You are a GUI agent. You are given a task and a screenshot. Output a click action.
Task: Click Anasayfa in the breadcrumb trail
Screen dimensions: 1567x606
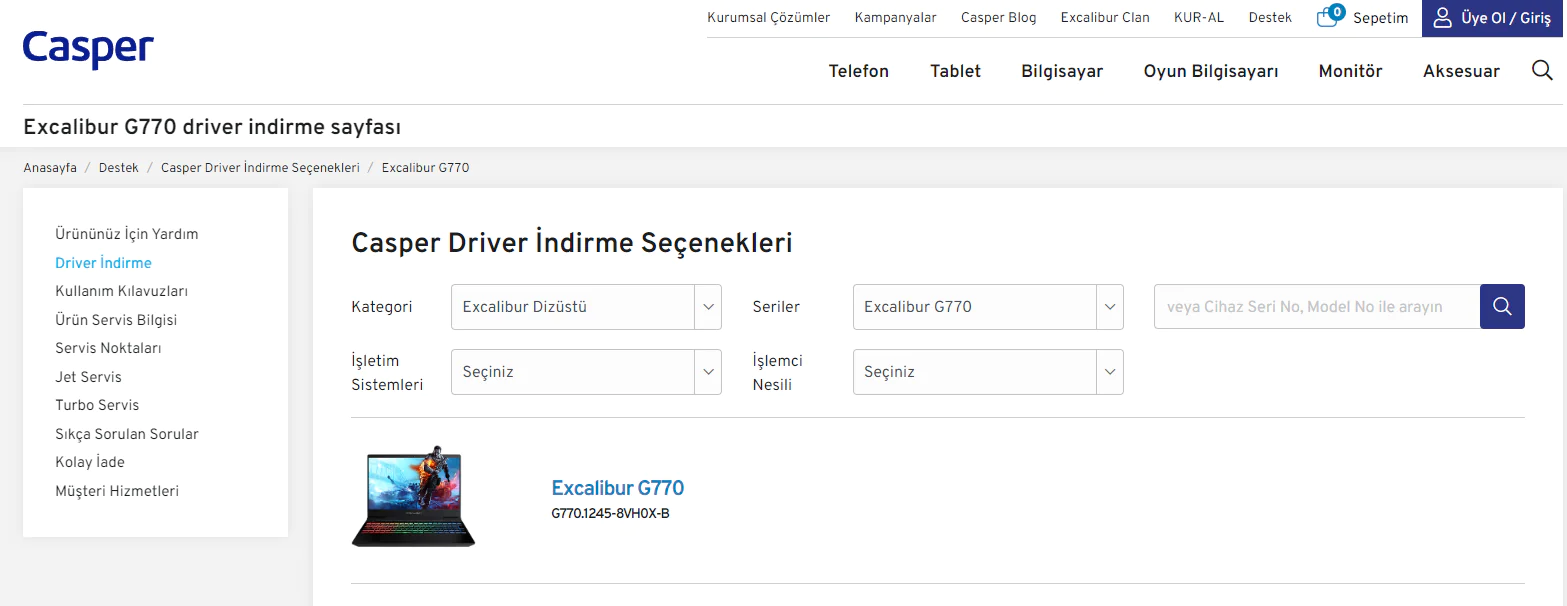50,167
